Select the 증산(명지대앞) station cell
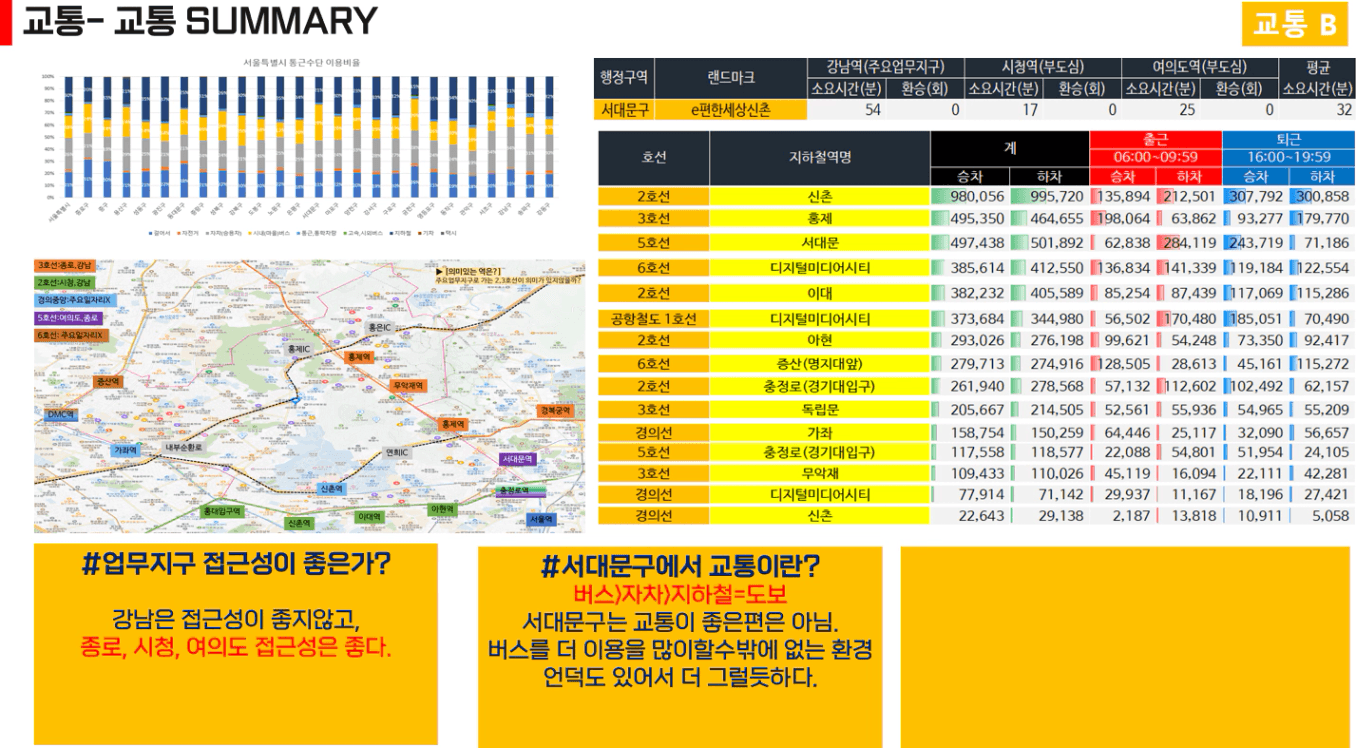The height and width of the screenshot is (748, 1356). tap(819, 364)
